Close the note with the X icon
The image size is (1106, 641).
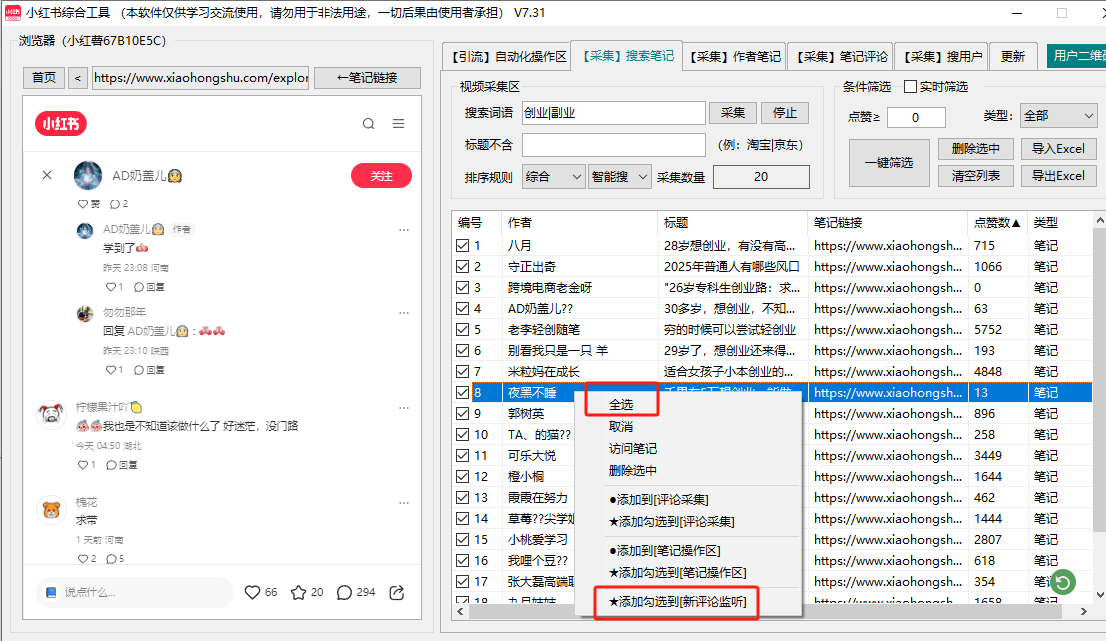pos(47,175)
